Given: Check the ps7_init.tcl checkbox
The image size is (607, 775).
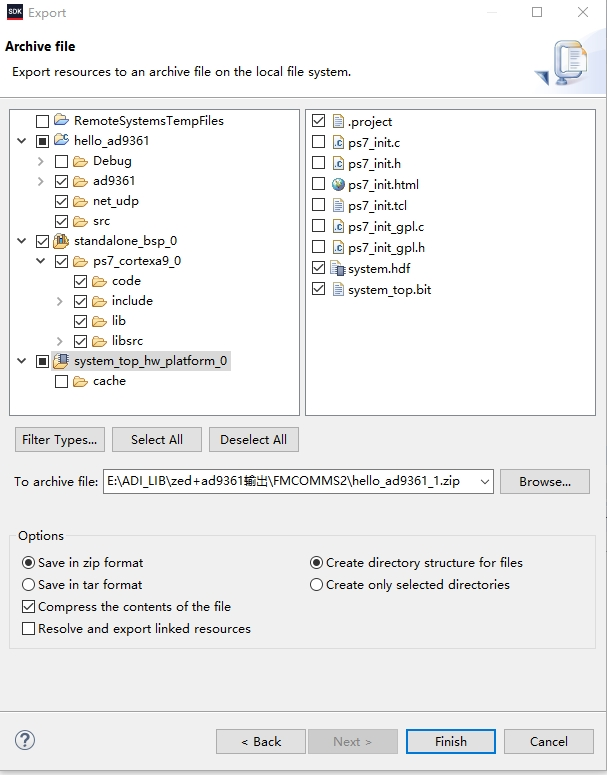Looking at the screenshot, I should tap(319, 205).
